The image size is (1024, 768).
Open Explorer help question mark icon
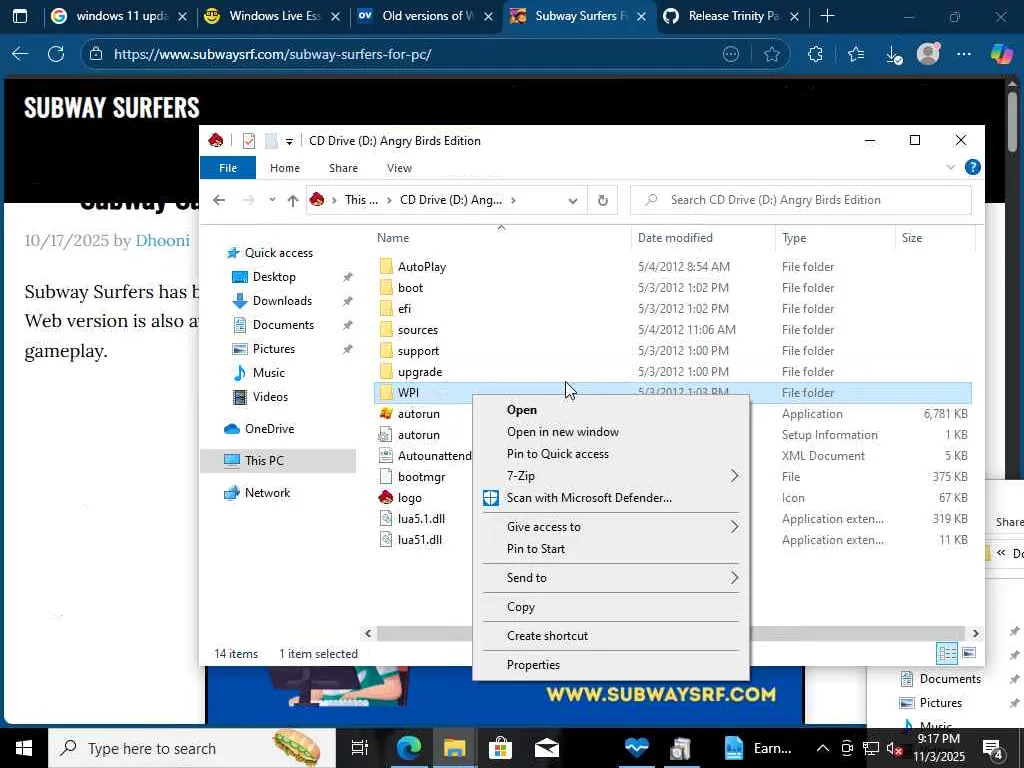(972, 167)
